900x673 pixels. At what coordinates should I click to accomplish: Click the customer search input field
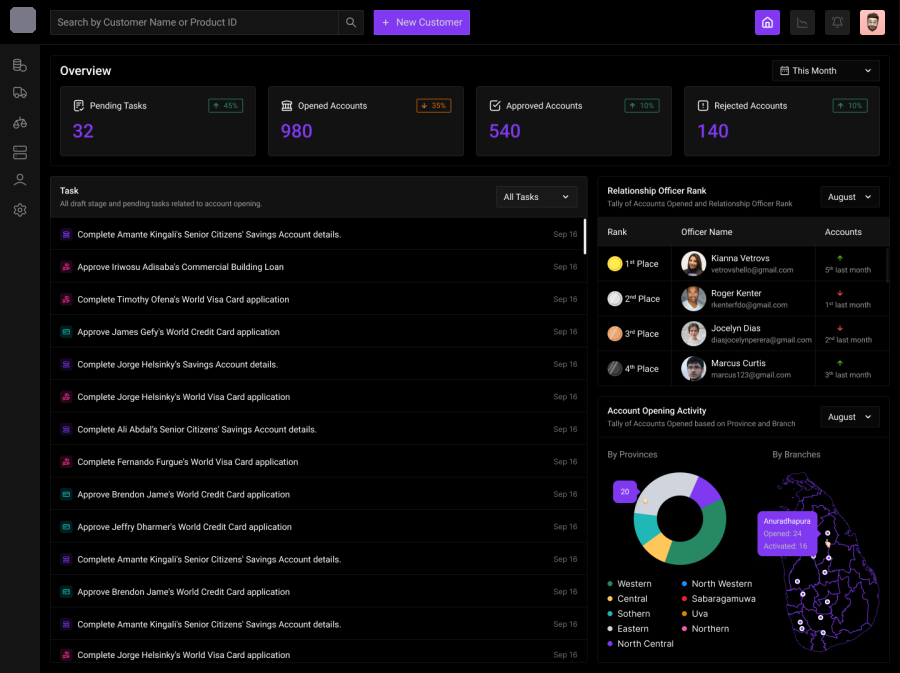pyautogui.click(x=194, y=22)
